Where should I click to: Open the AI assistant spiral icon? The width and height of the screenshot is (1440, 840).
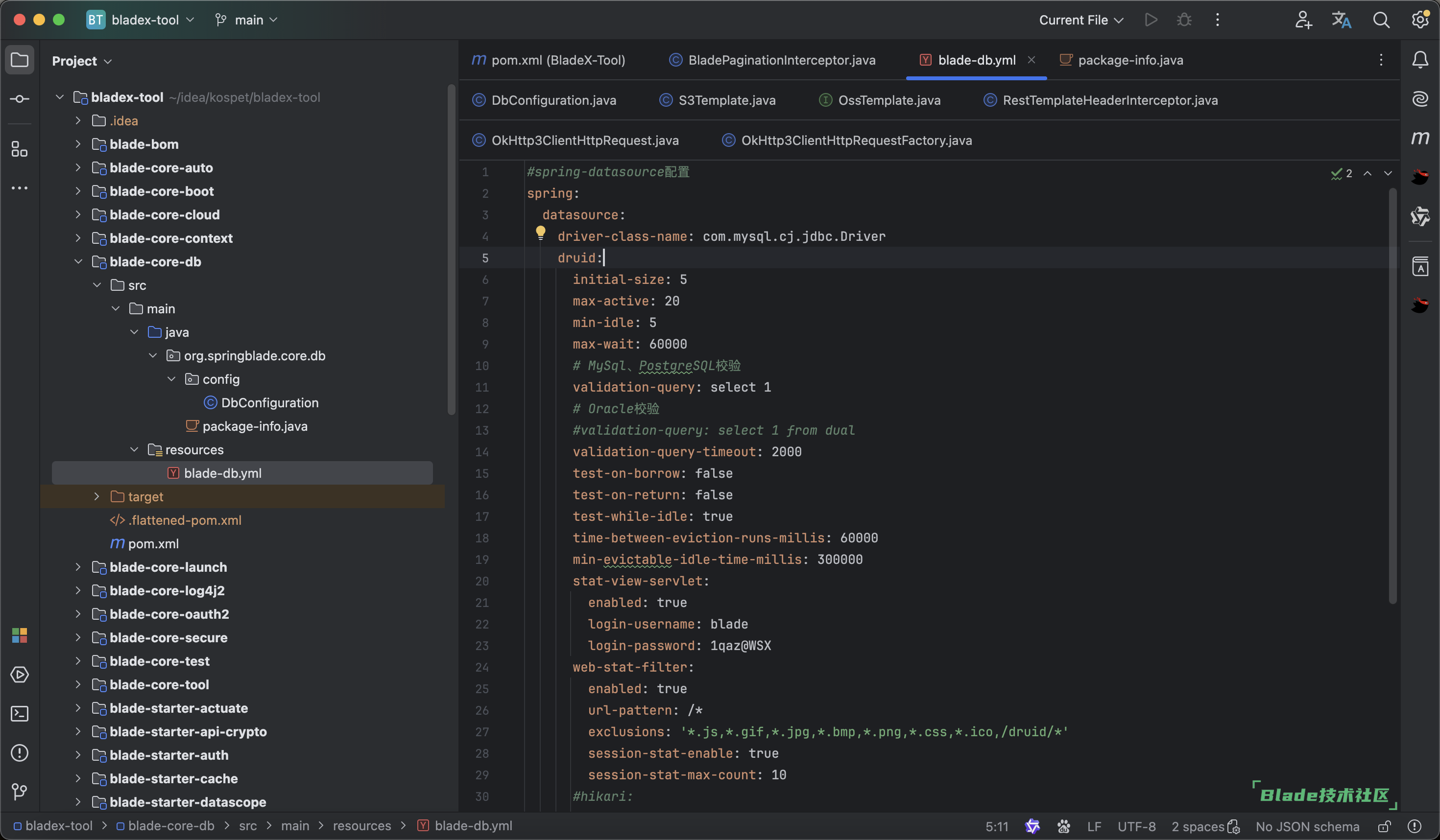[x=1420, y=99]
